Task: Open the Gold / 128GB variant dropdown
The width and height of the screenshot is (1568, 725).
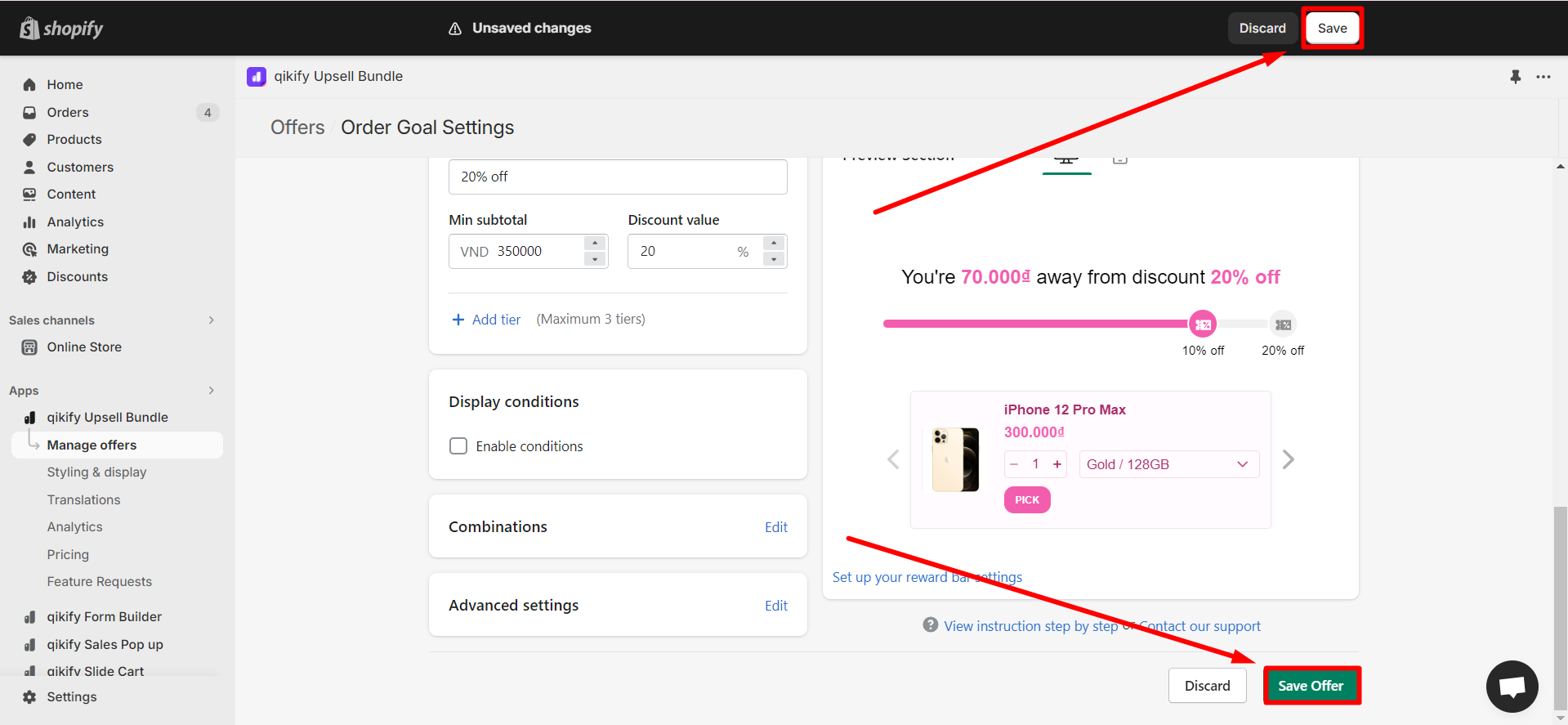Action: point(1169,464)
